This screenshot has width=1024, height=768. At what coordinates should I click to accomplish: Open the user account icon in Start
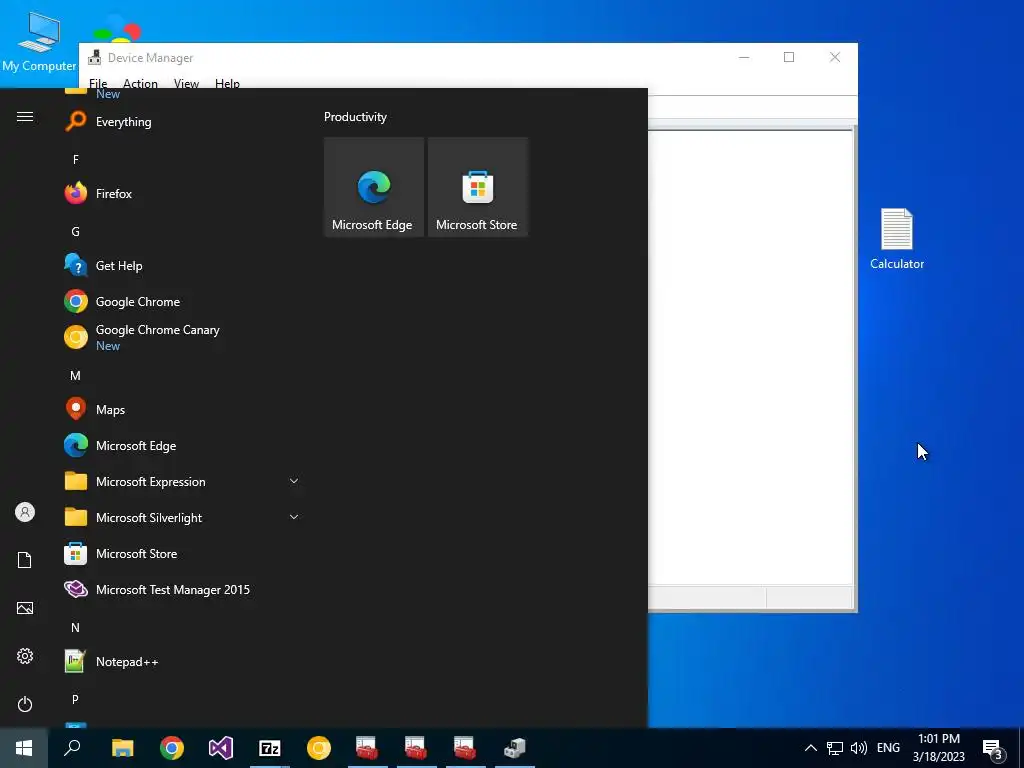[25, 512]
